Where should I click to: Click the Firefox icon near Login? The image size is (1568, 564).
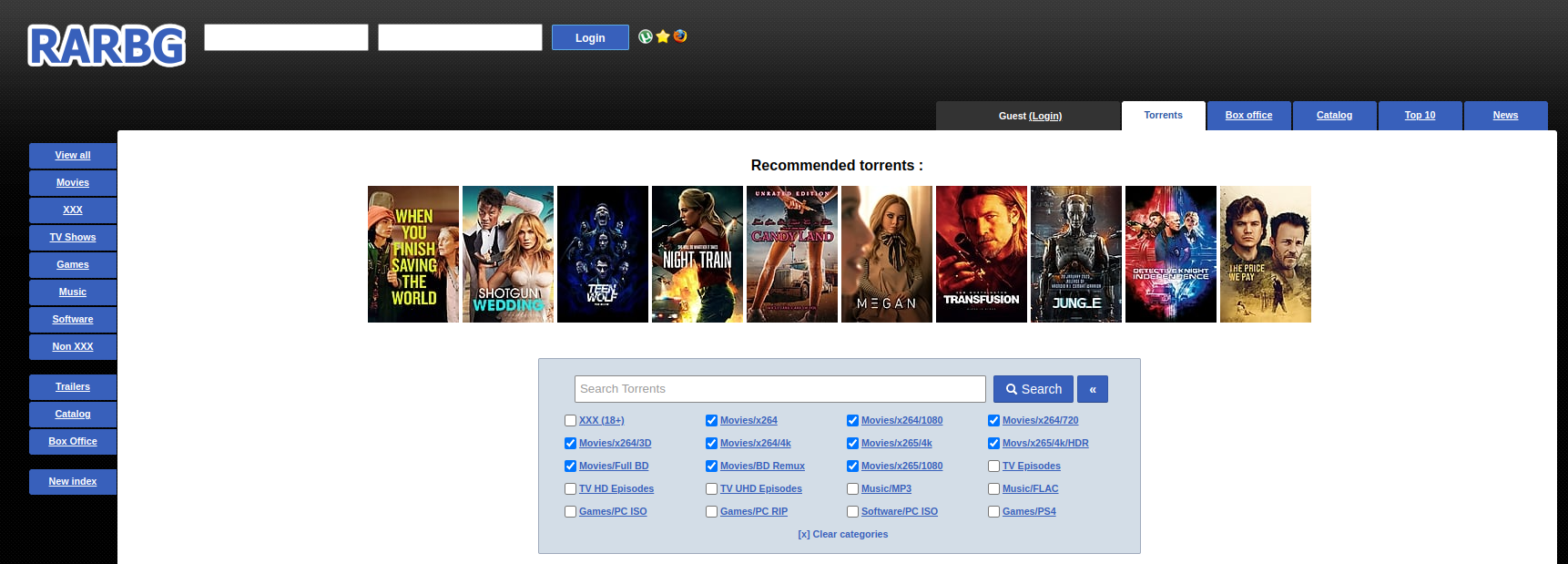point(680,36)
